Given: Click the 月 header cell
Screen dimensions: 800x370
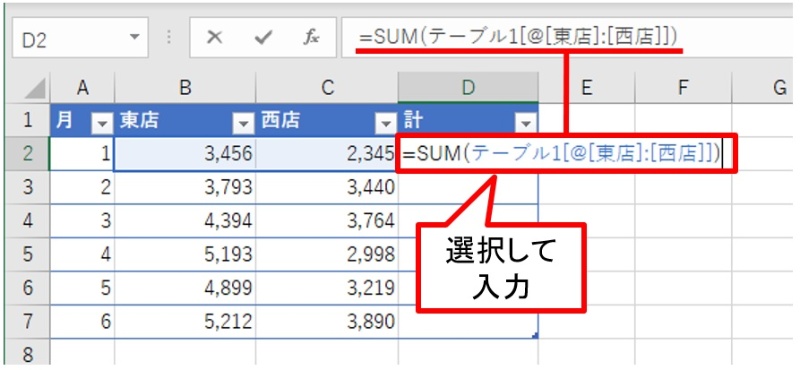Looking at the screenshot, I should (x=83, y=120).
